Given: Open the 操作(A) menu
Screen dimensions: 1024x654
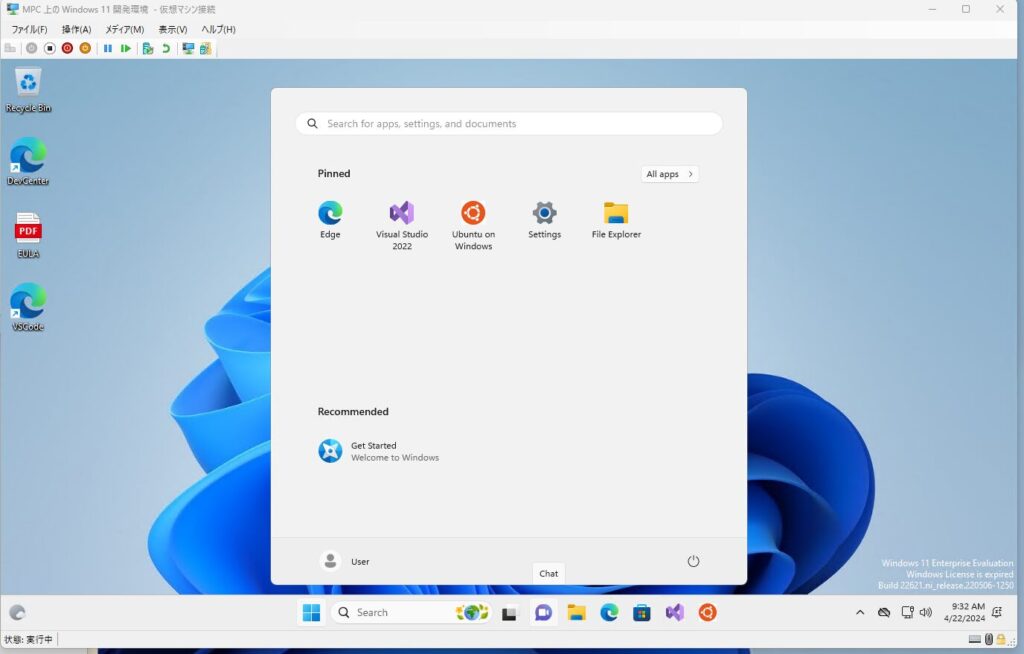Looking at the screenshot, I should [76, 29].
